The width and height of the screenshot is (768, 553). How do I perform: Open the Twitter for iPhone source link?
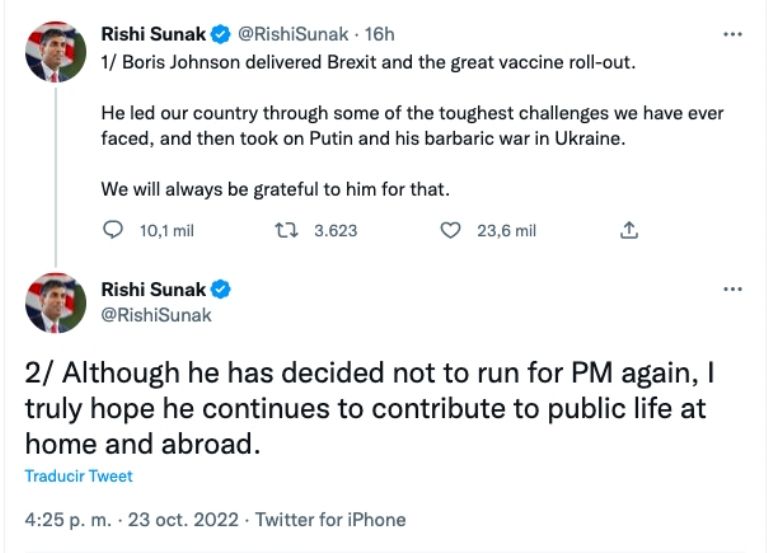tap(331, 520)
